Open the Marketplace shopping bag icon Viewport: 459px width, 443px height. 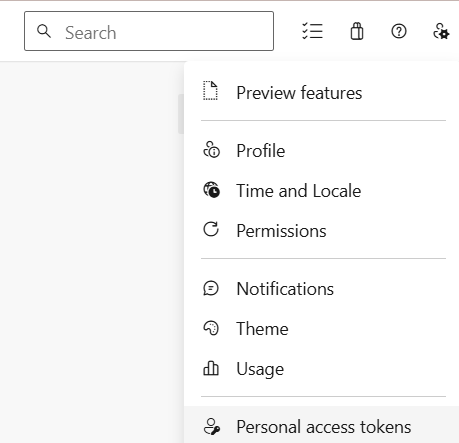[x=357, y=31]
